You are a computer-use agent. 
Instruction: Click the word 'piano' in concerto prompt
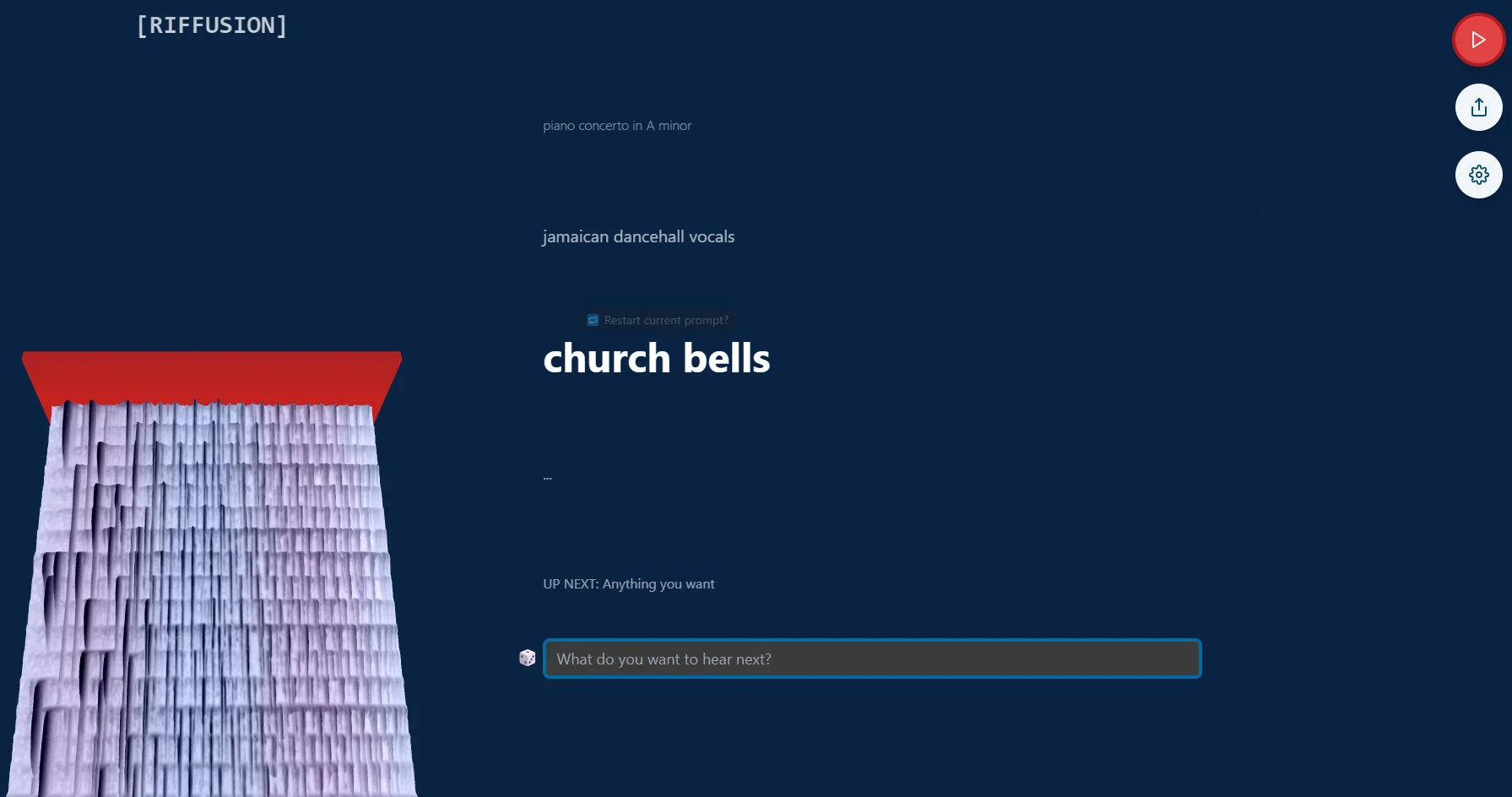pos(558,126)
